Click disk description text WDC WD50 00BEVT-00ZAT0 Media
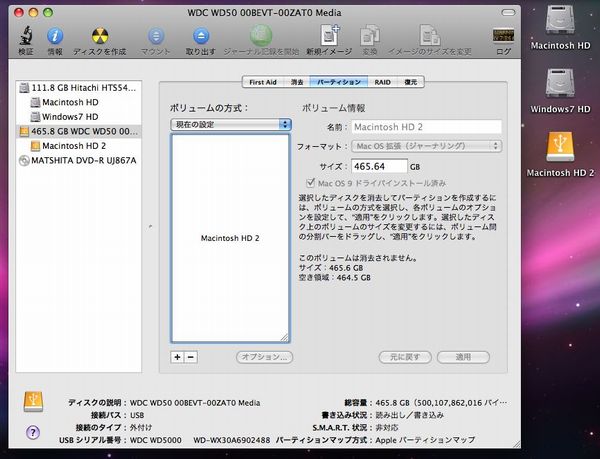This screenshot has height=459, width=600. tap(195, 403)
